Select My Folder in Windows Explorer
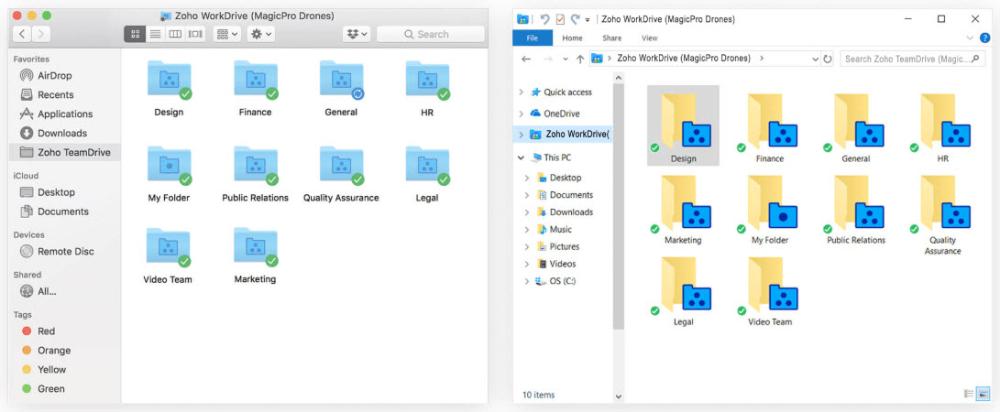This screenshot has width=1000, height=412. point(770,208)
